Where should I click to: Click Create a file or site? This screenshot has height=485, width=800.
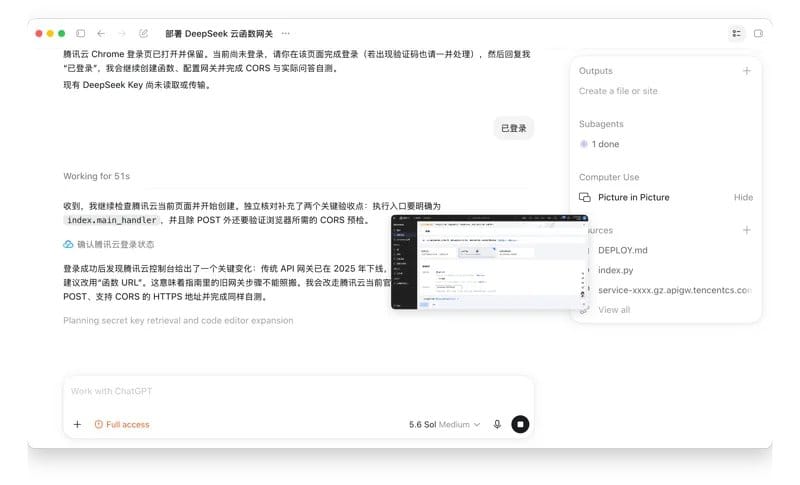(x=618, y=91)
